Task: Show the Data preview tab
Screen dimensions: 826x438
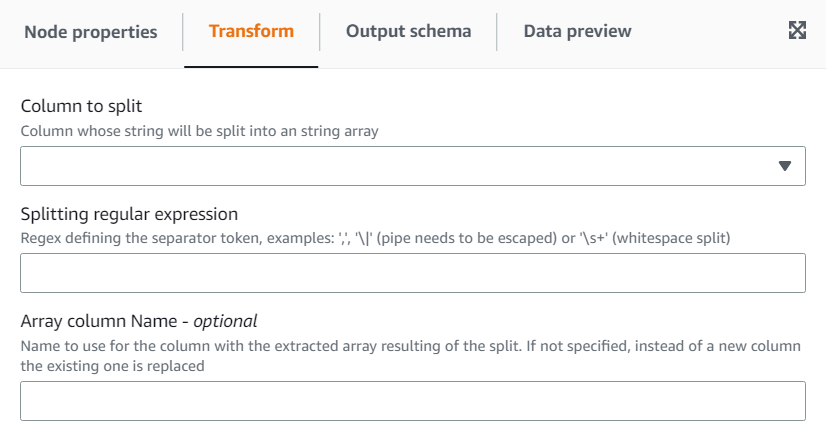Action: point(577,31)
